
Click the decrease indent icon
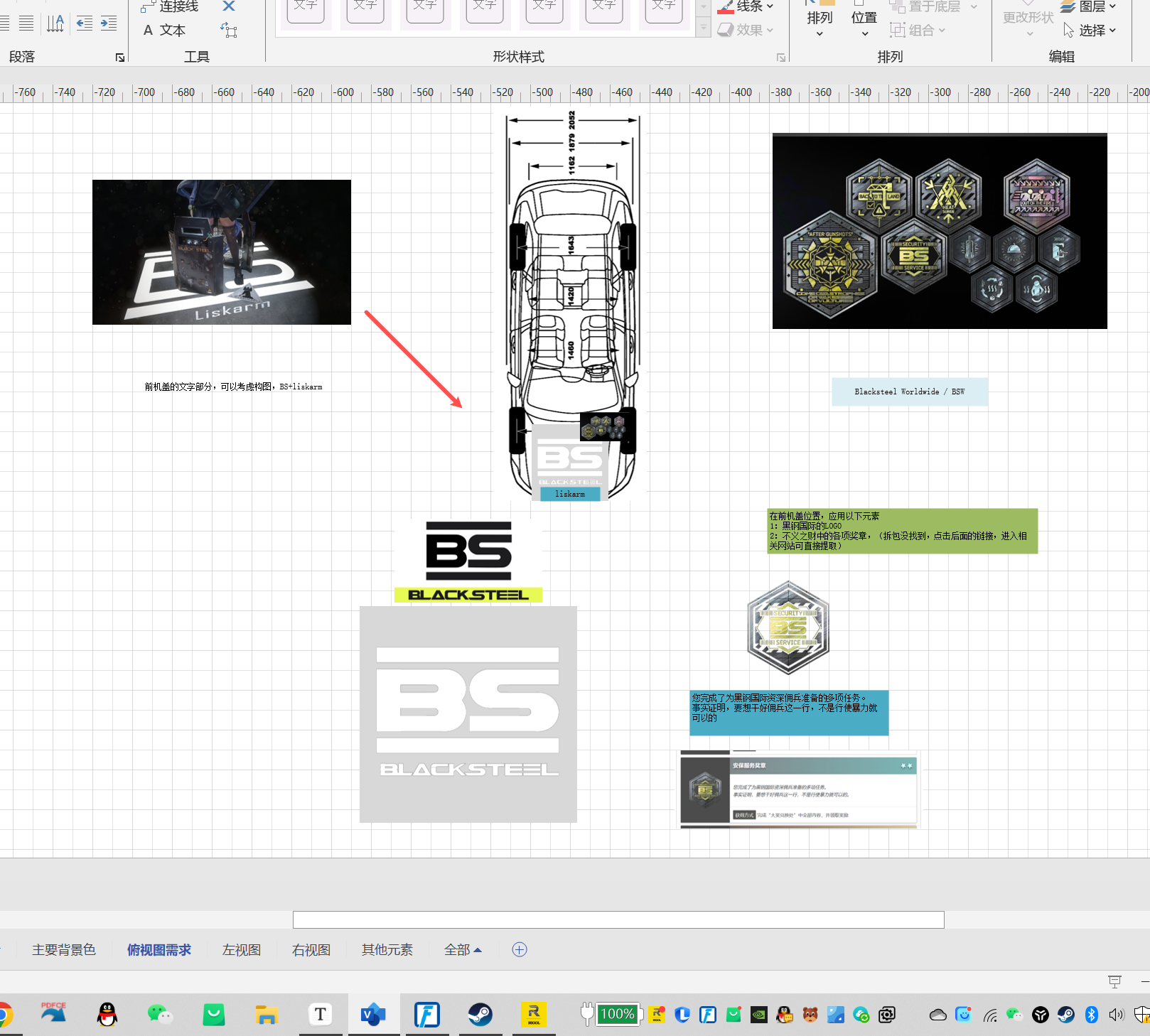(x=85, y=23)
